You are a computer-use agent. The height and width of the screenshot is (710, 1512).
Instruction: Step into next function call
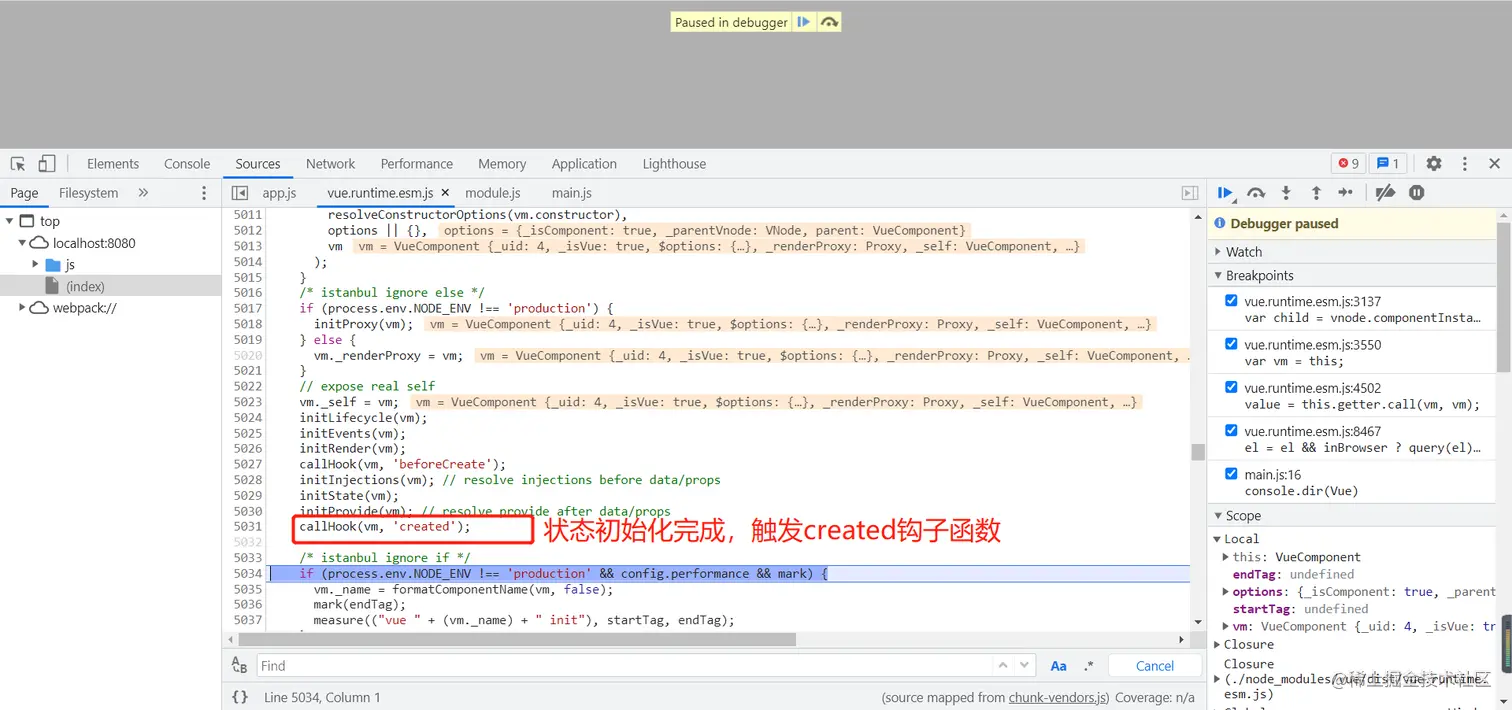point(1286,193)
